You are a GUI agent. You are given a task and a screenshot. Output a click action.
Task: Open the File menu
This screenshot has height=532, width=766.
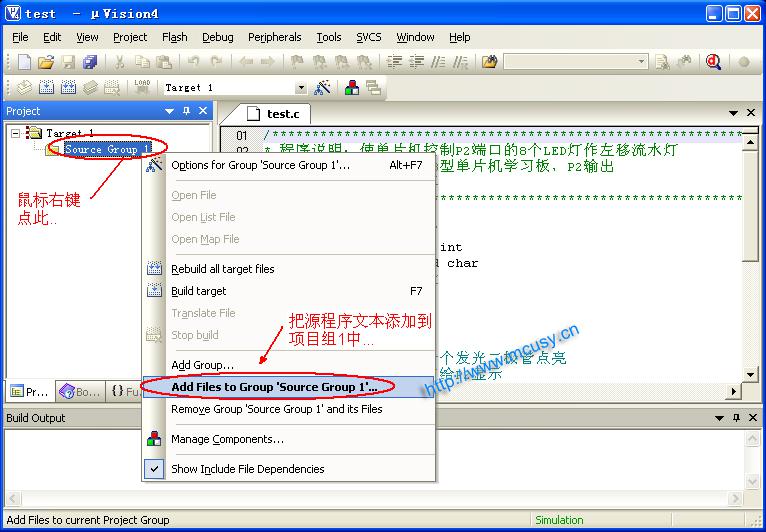tap(20, 37)
